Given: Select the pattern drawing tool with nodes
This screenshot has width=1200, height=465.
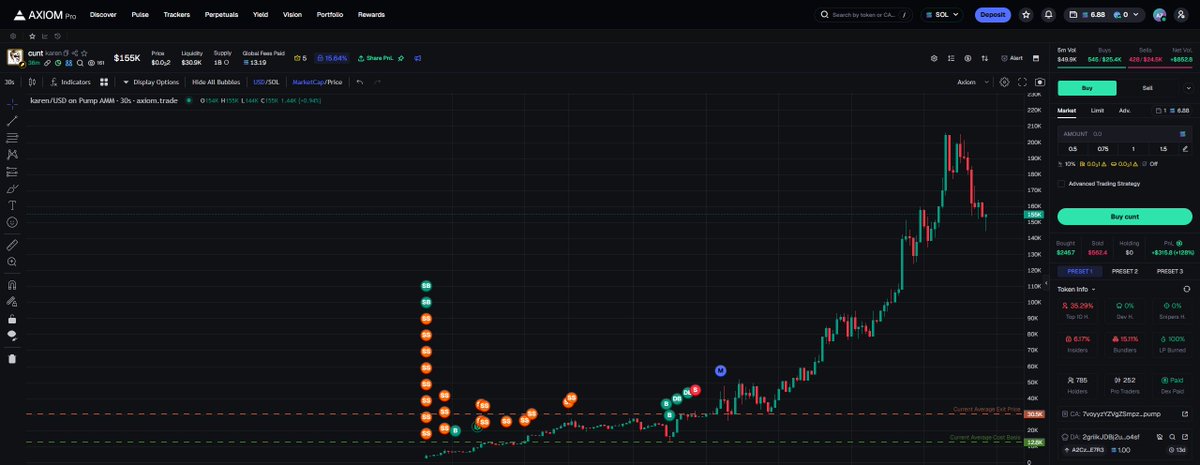Looking at the screenshot, I should tap(12, 154).
